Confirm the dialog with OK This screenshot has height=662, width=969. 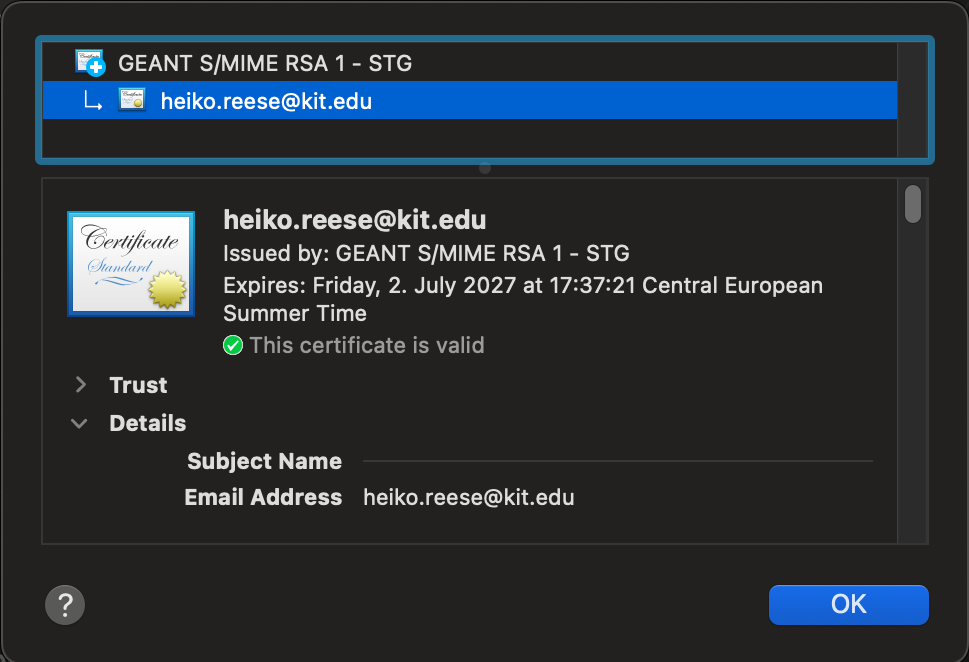point(848,605)
